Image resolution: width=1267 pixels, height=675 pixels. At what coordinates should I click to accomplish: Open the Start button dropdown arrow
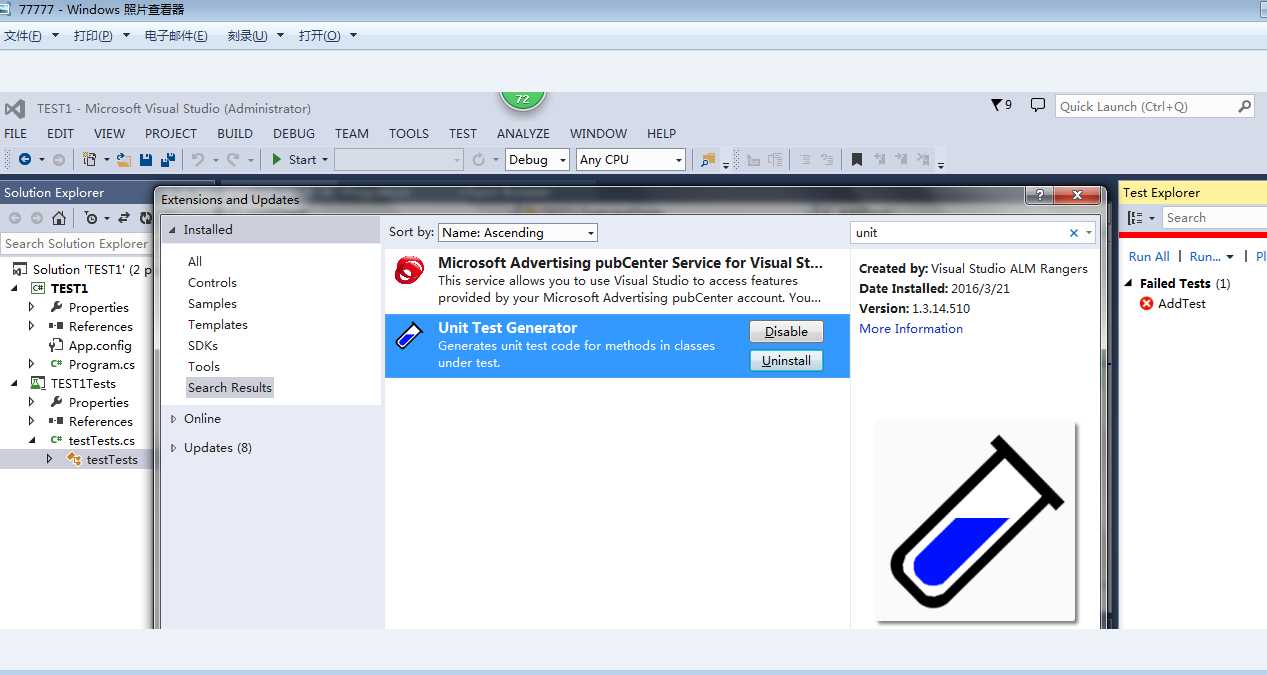[325, 160]
